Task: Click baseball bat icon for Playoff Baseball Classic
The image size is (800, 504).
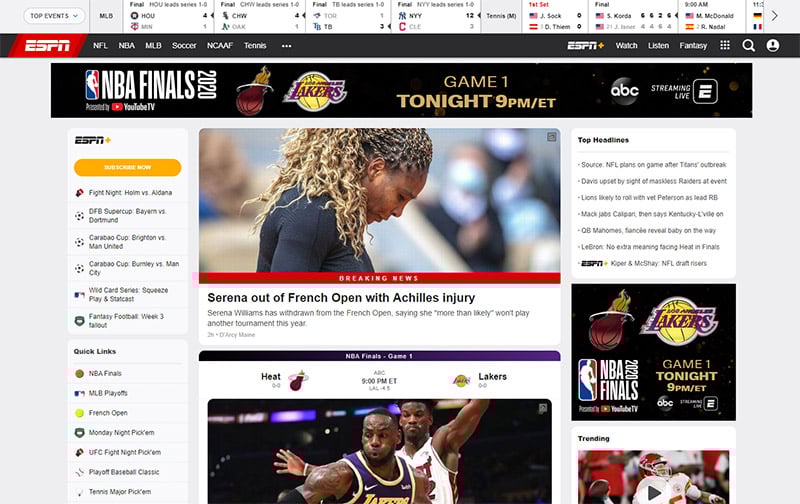Action: pos(80,472)
